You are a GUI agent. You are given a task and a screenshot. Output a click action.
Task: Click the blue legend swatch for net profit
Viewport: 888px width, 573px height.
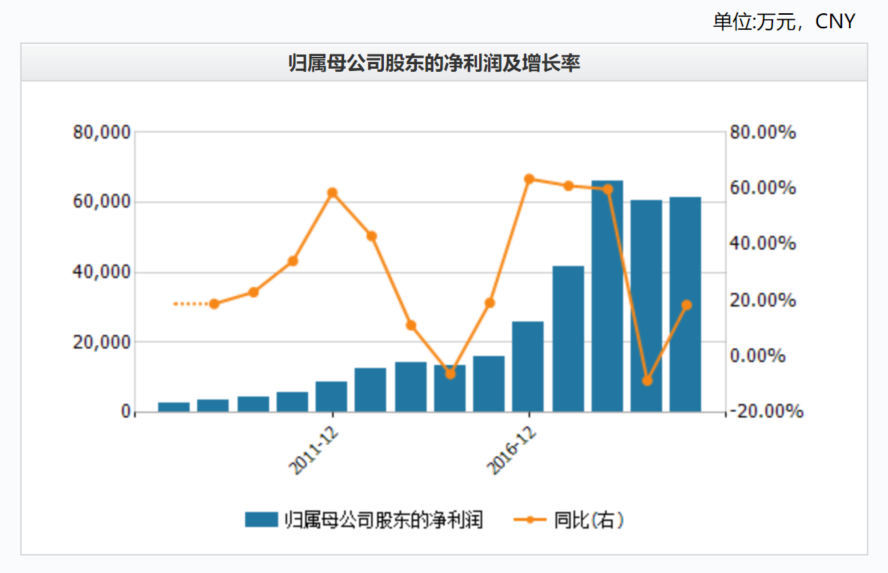[x=261, y=519]
